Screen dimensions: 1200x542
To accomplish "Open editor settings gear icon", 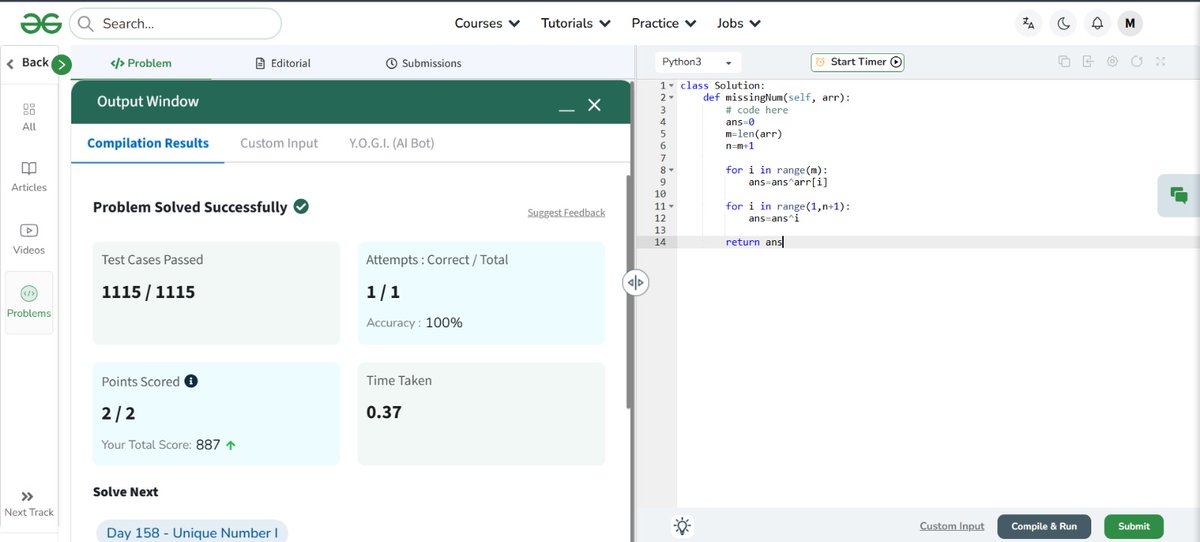I will pos(1112,62).
